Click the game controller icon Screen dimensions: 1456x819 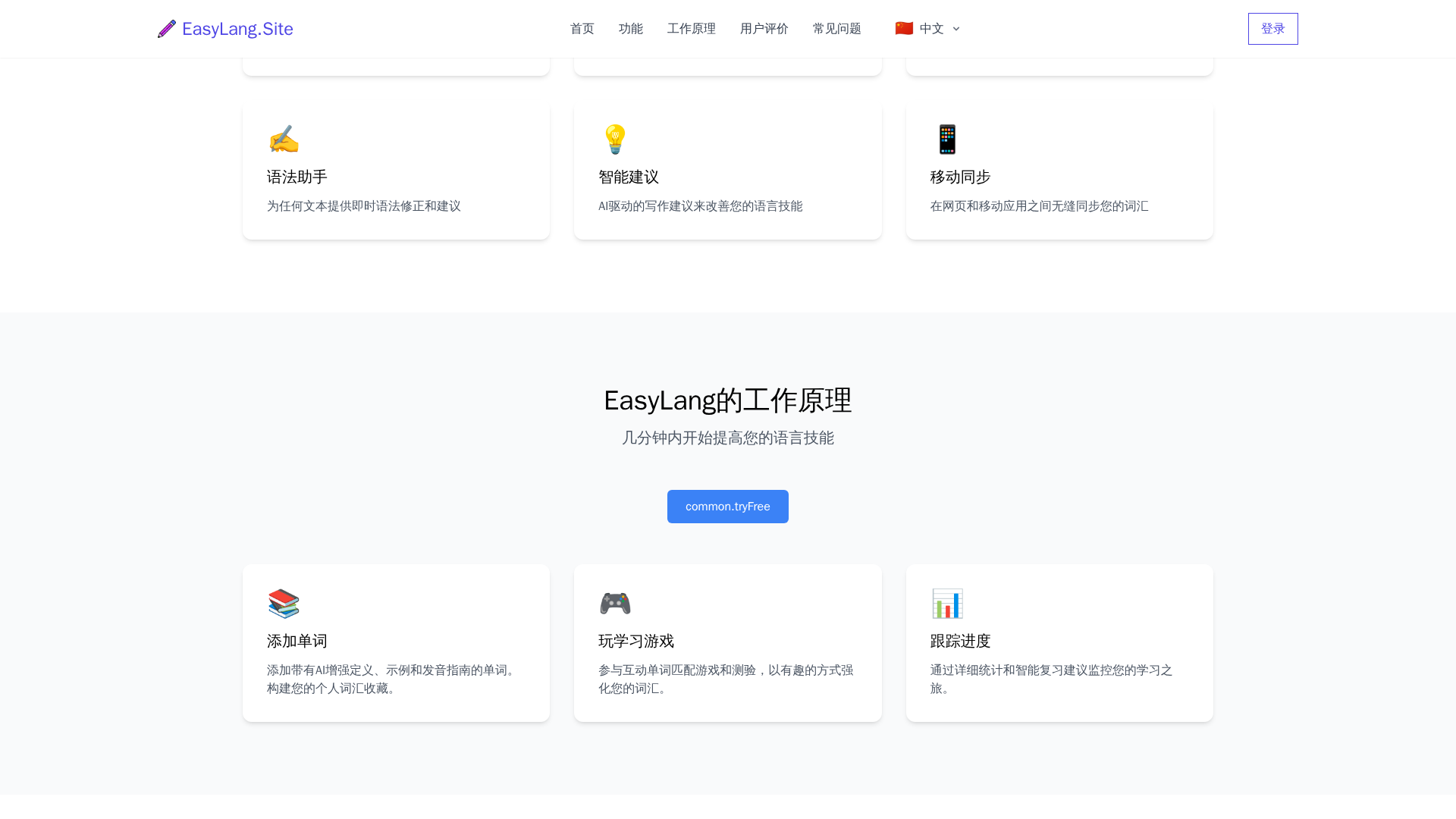614,604
